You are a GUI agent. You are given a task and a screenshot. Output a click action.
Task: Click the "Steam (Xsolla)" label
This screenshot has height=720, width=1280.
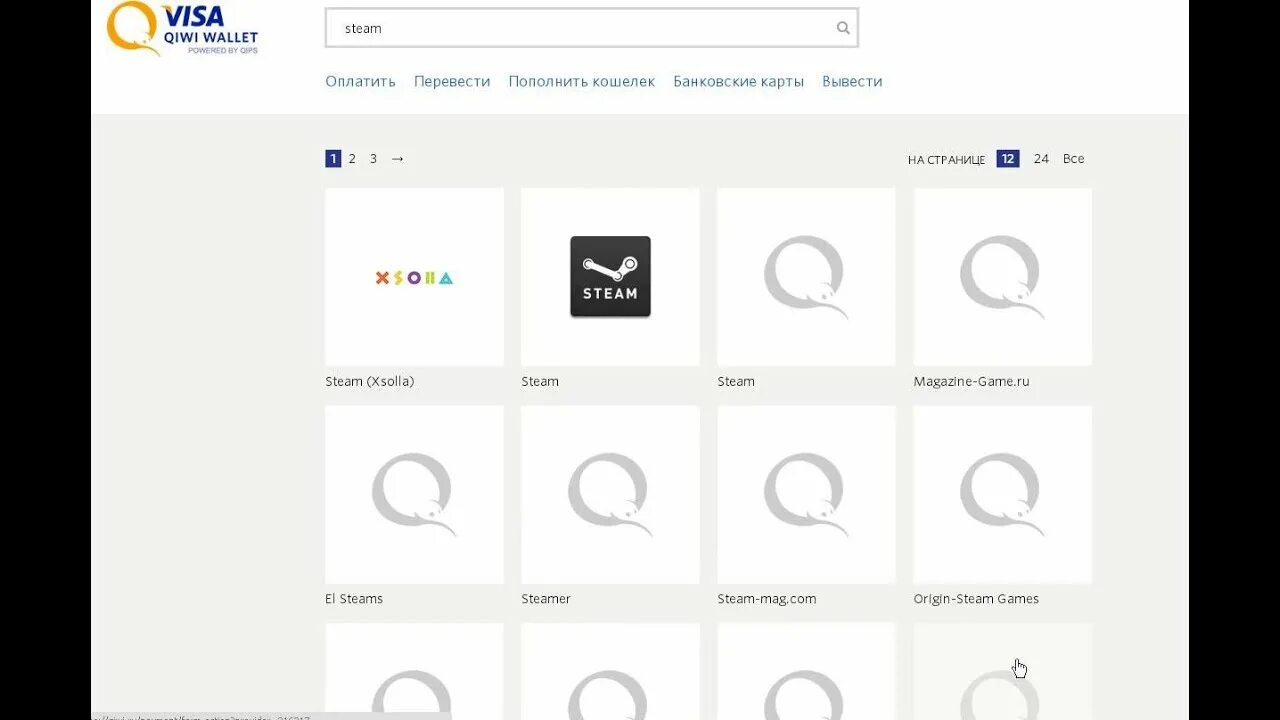point(369,381)
